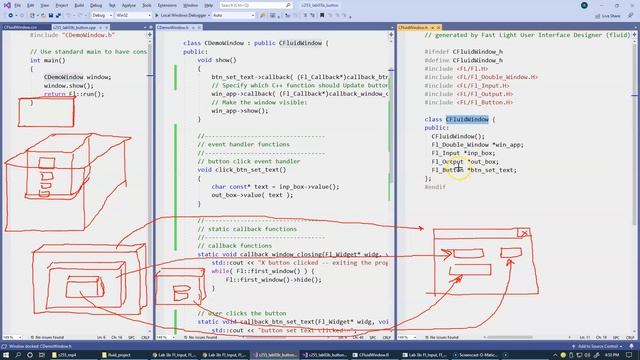Viewport: 640px width, 360px height.
Task: Open the Debug configuration dropdown
Action: pyautogui.click(x=102, y=16)
